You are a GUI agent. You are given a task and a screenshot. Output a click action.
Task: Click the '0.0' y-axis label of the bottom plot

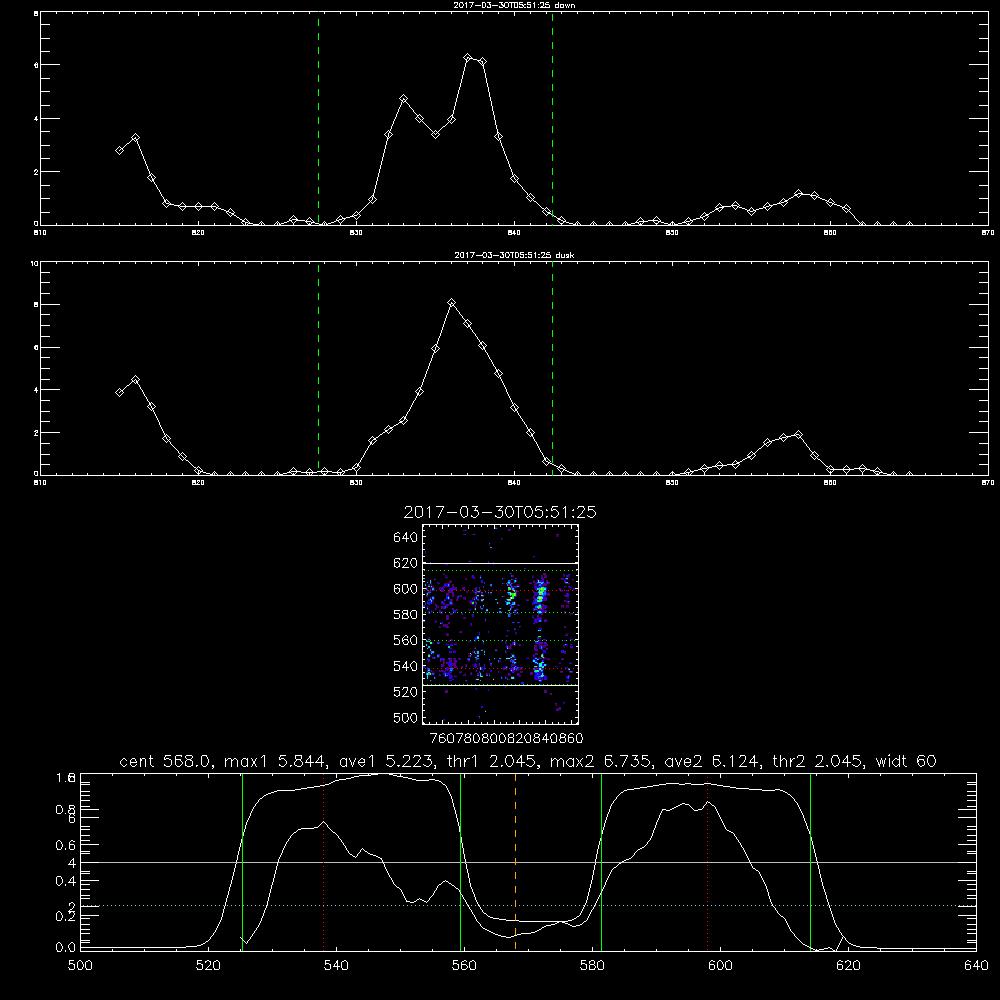pos(65,947)
